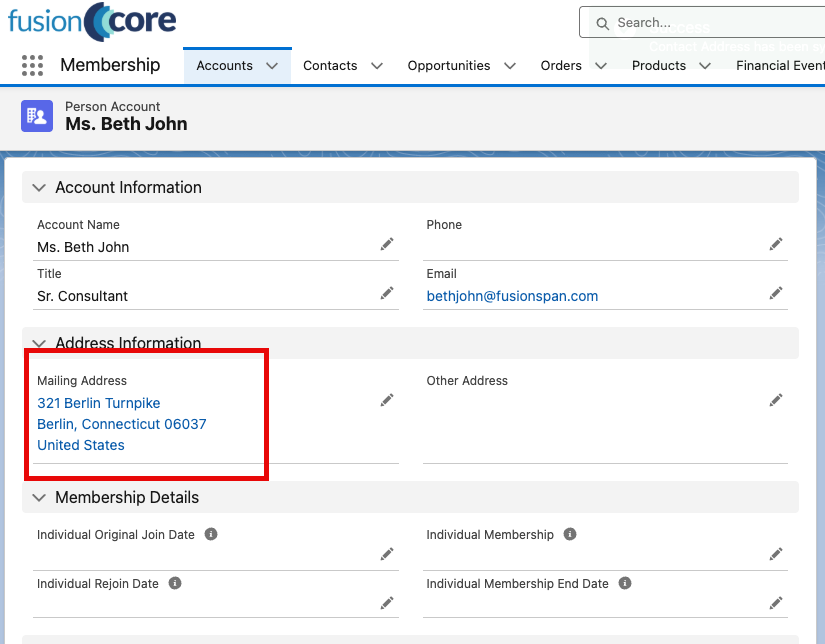Open the Opportunities tab dropdown chevron
The width and height of the screenshot is (825, 644).
tap(510, 66)
